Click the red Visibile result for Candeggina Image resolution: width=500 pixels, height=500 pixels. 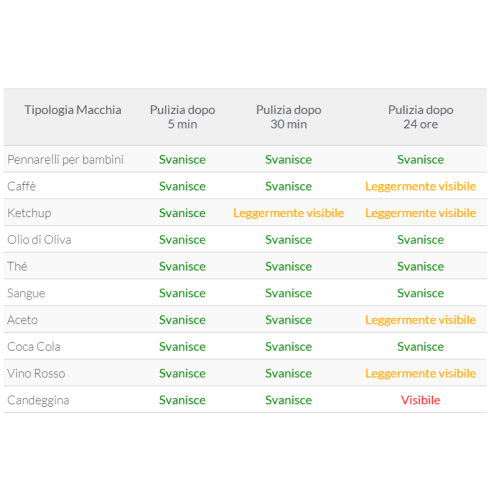(420, 400)
